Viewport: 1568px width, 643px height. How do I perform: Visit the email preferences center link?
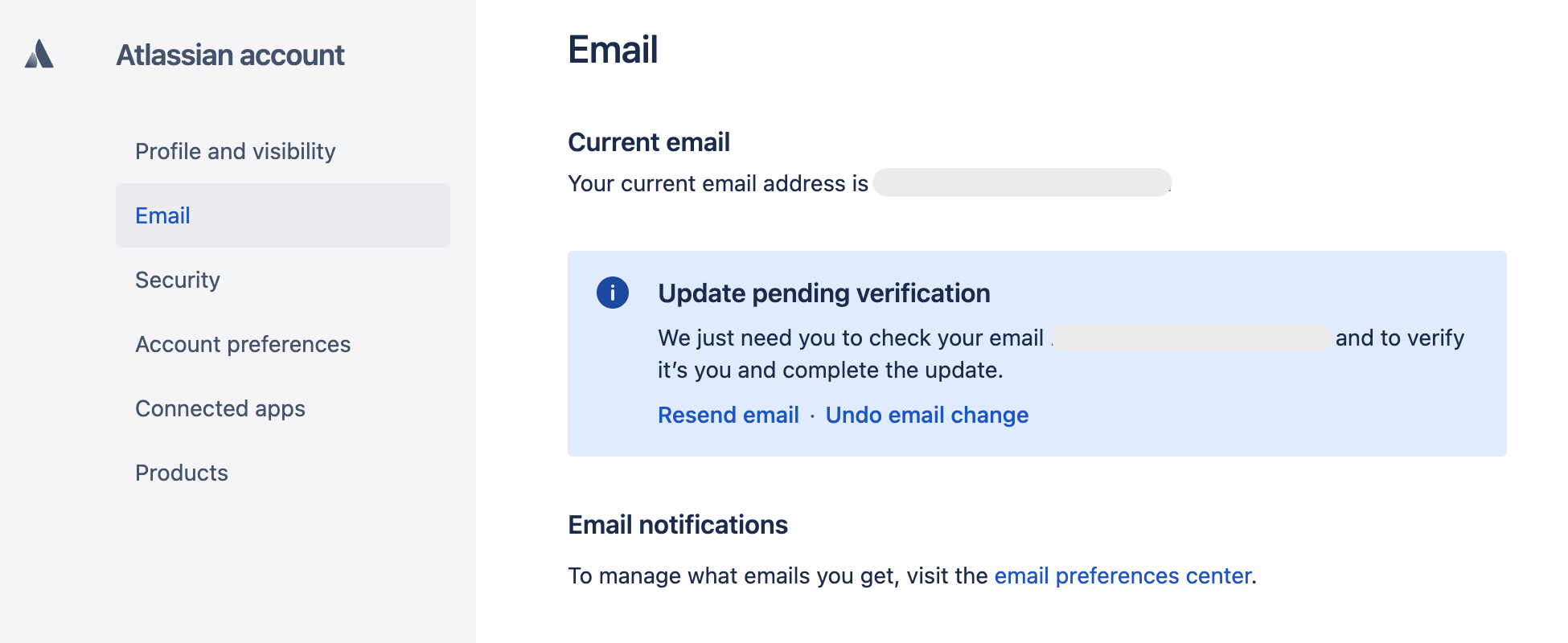pyautogui.click(x=1123, y=575)
